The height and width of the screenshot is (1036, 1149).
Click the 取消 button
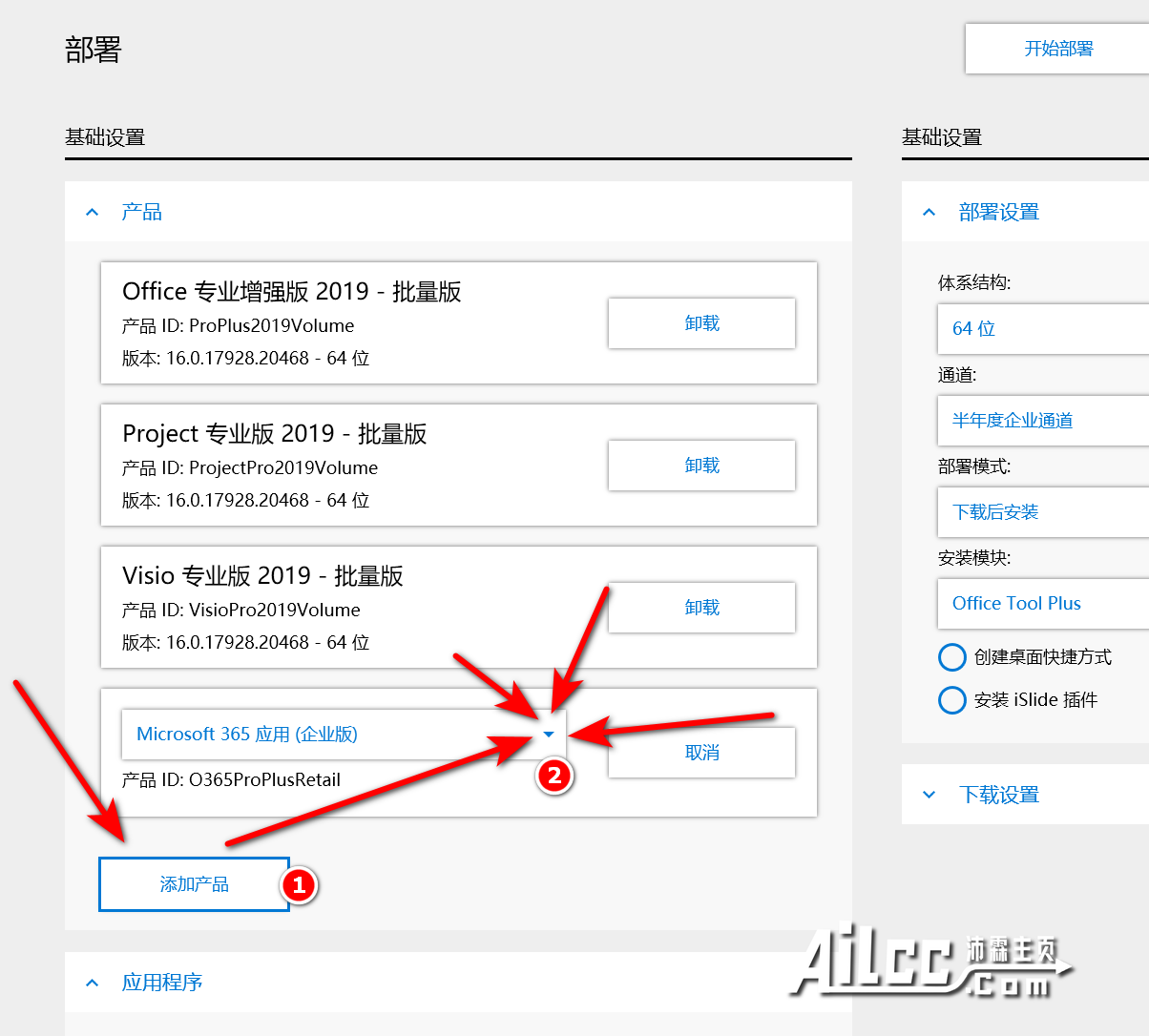tap(701, 753)
